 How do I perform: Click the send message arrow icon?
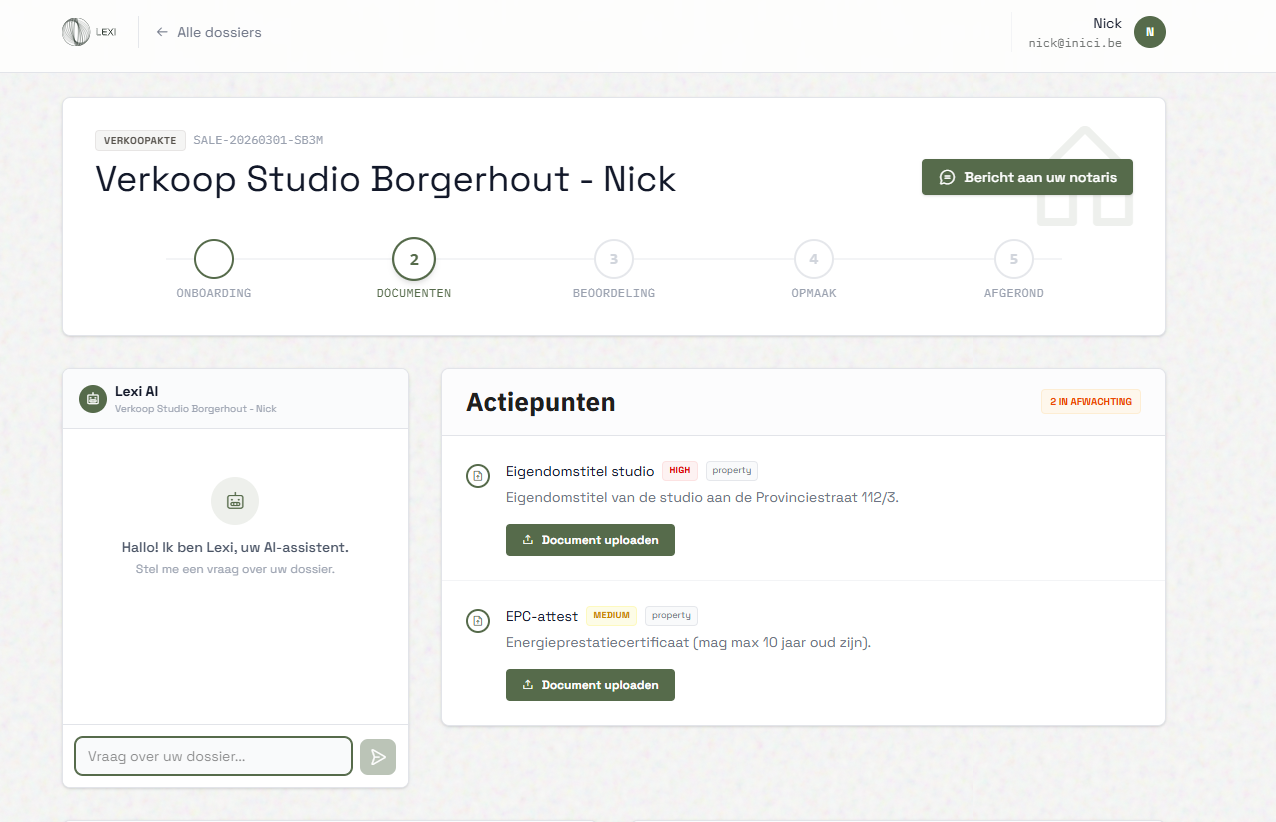pyautogui.click(x=378, y=757)
